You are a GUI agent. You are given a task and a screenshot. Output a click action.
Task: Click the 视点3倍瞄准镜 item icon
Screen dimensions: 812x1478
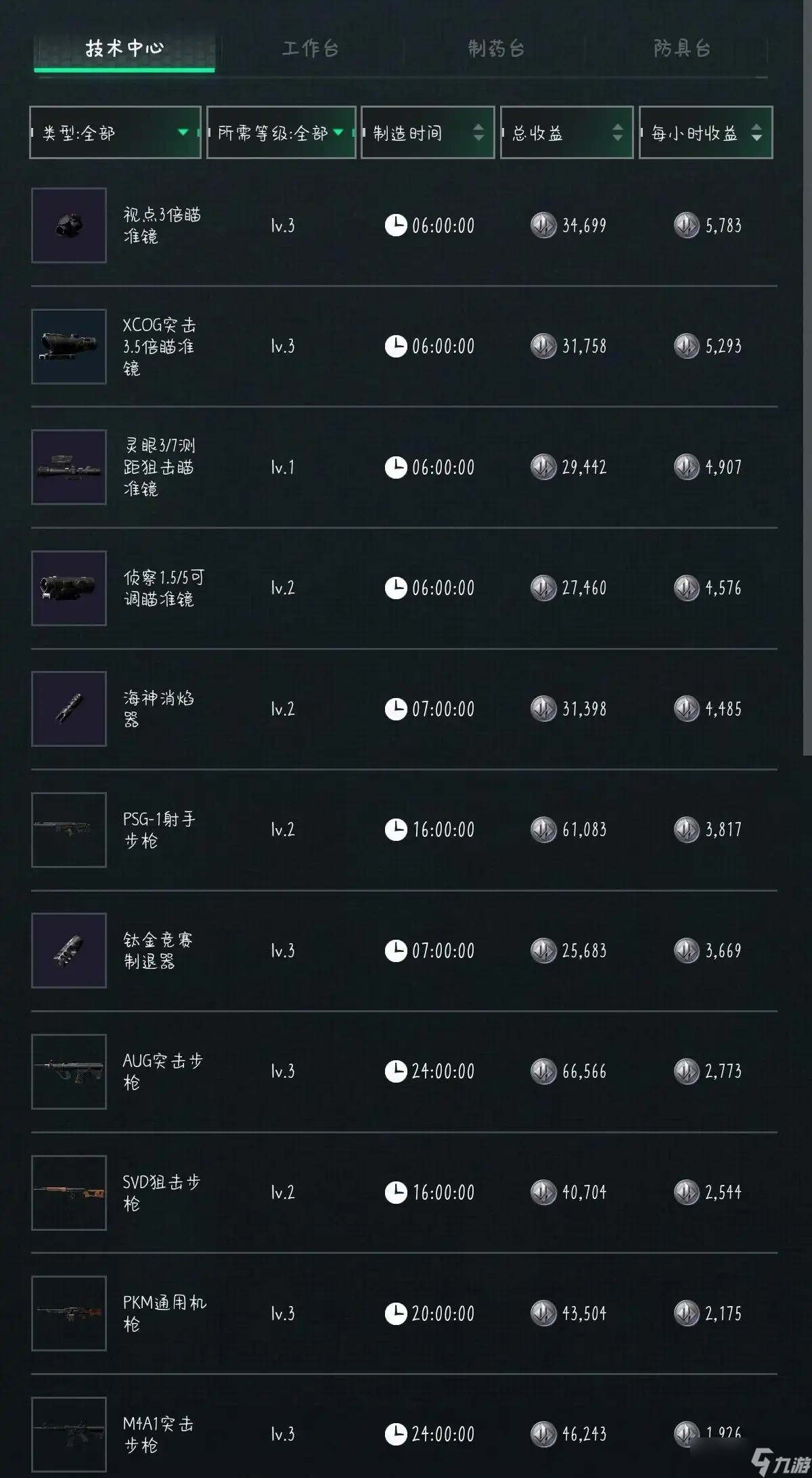(69, 225)
